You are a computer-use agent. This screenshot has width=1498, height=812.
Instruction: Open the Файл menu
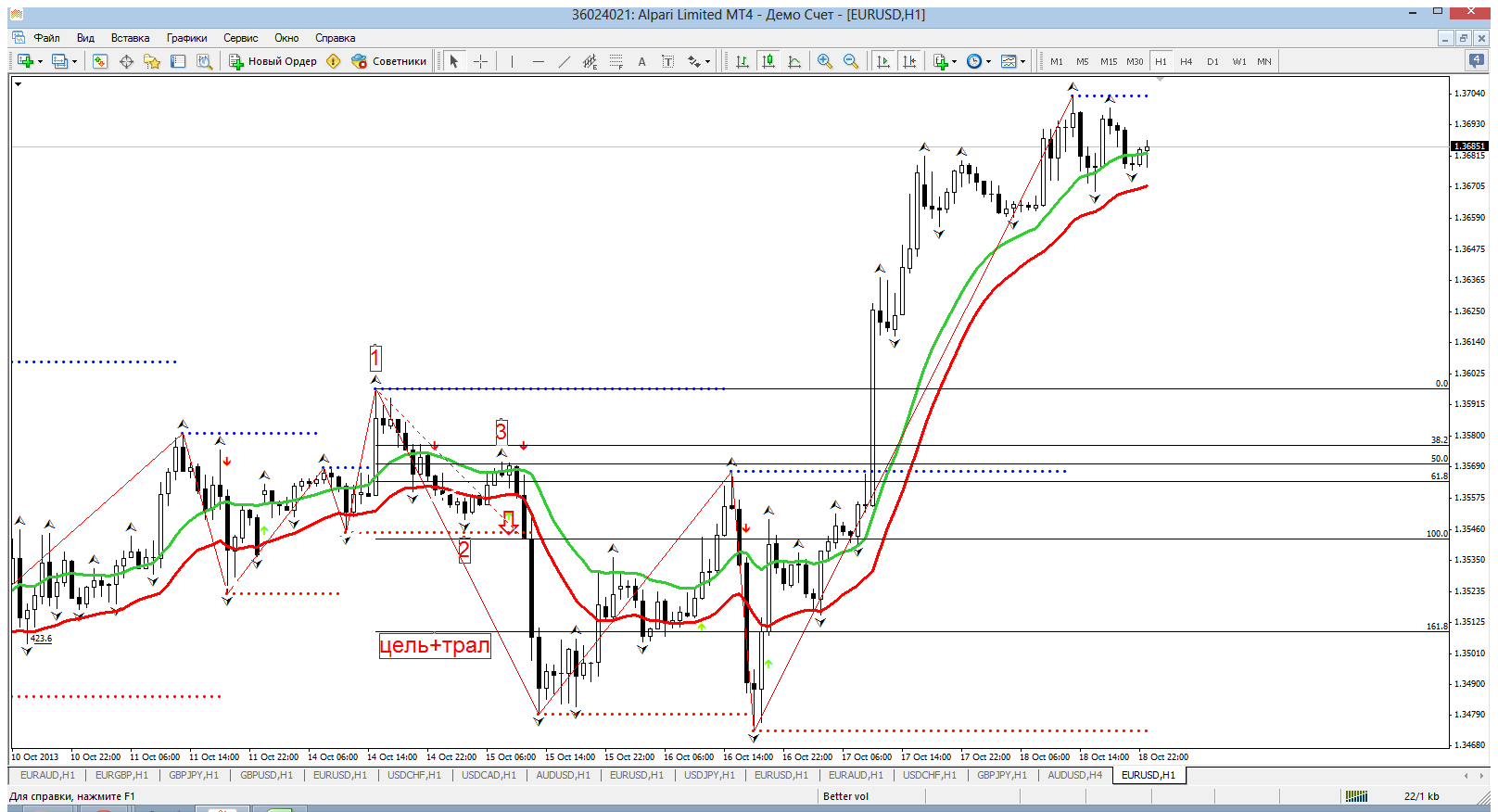point(46,38)
